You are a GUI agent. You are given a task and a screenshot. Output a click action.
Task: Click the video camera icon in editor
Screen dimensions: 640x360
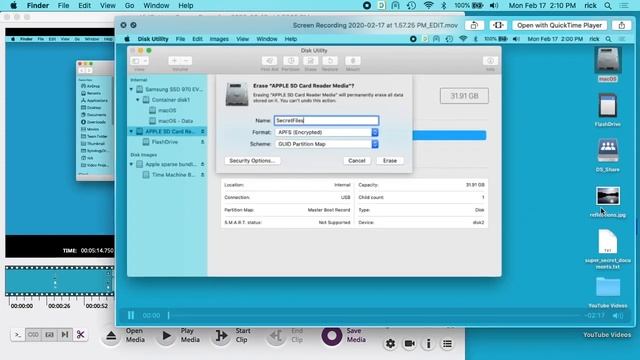tap(409, 344)
